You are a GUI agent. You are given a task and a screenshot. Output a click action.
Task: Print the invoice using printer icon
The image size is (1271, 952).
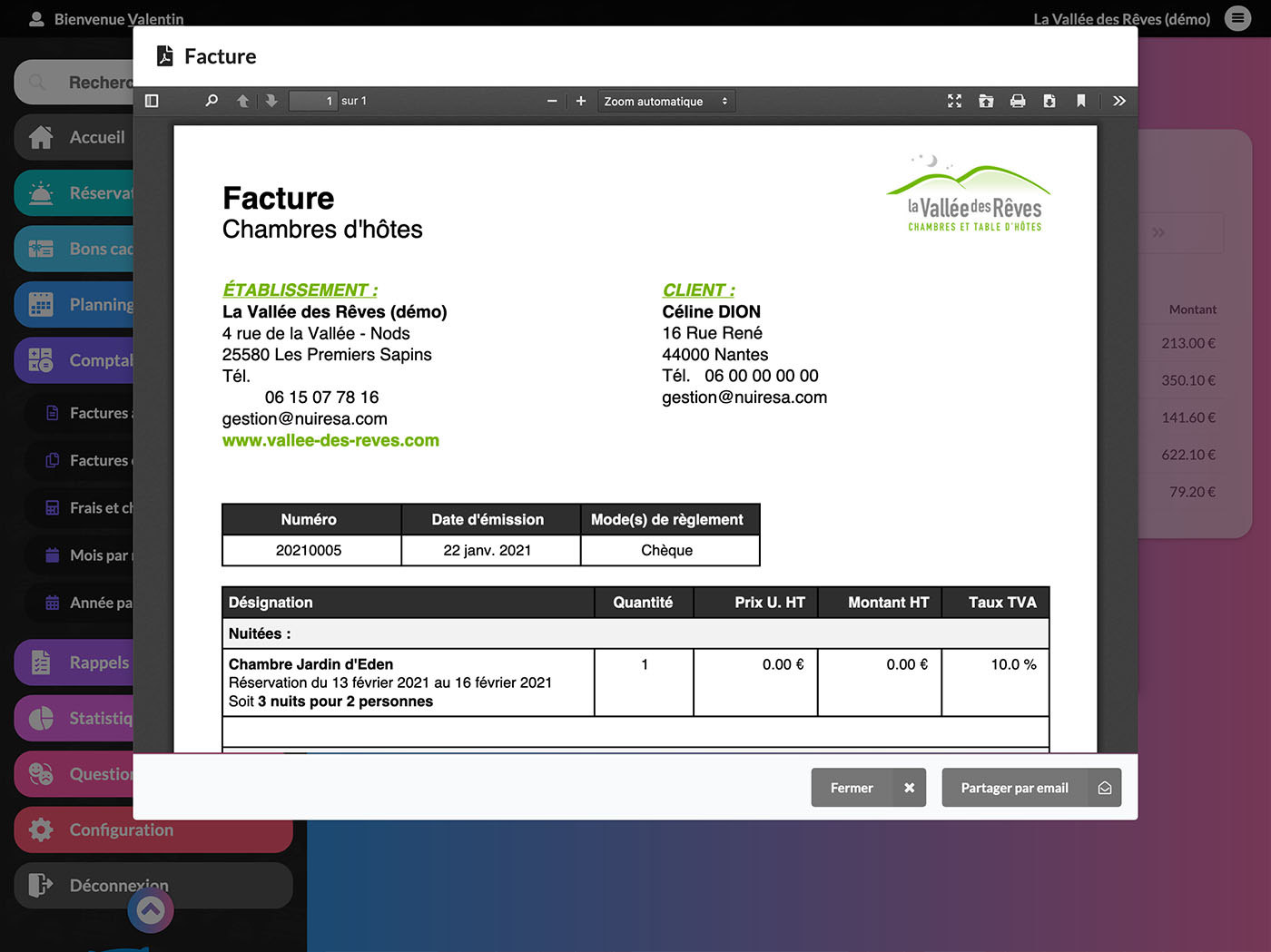point(1018,101)
